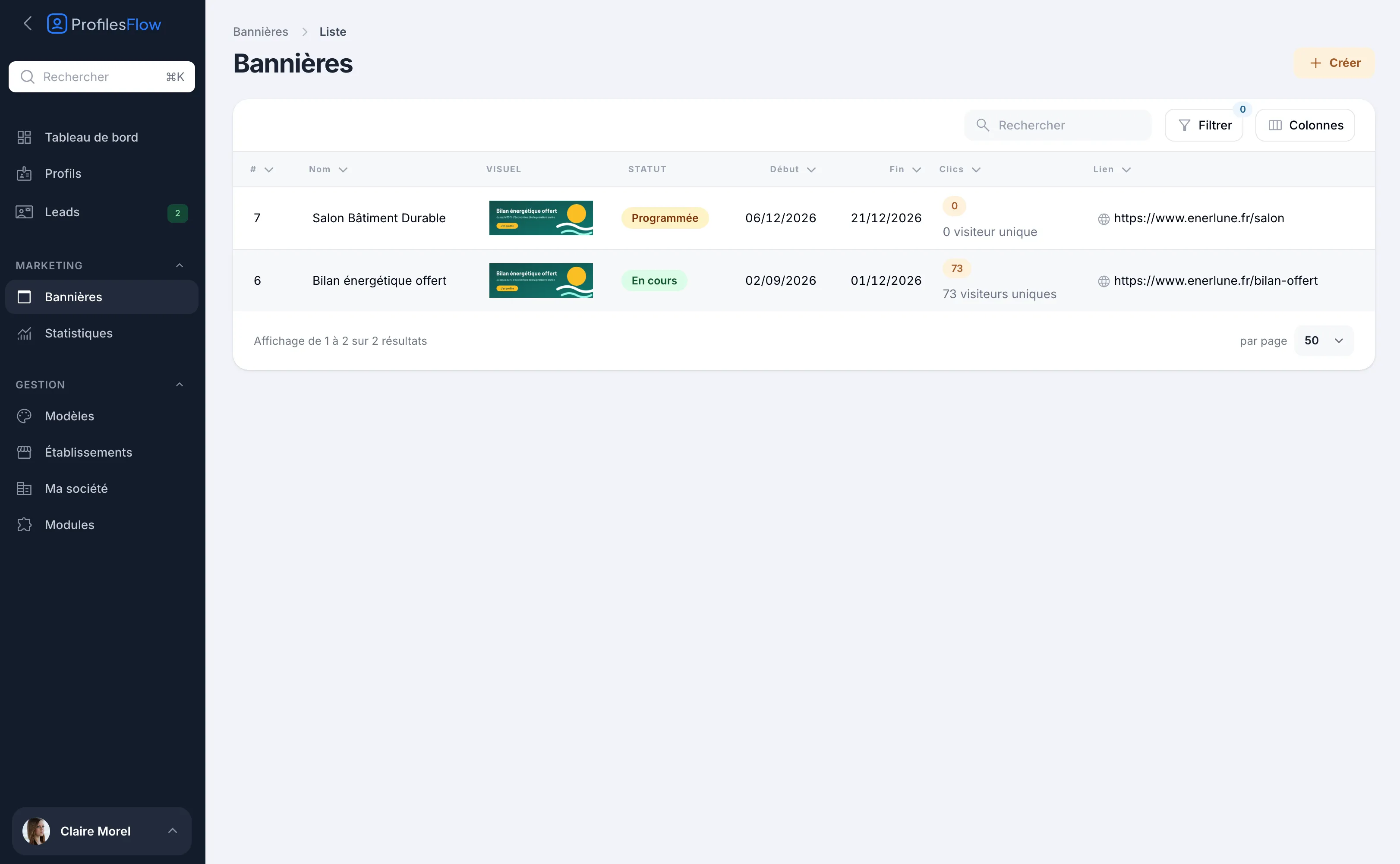Click the globe icon next to enerlune.fr/salon

coord(1104,219)
